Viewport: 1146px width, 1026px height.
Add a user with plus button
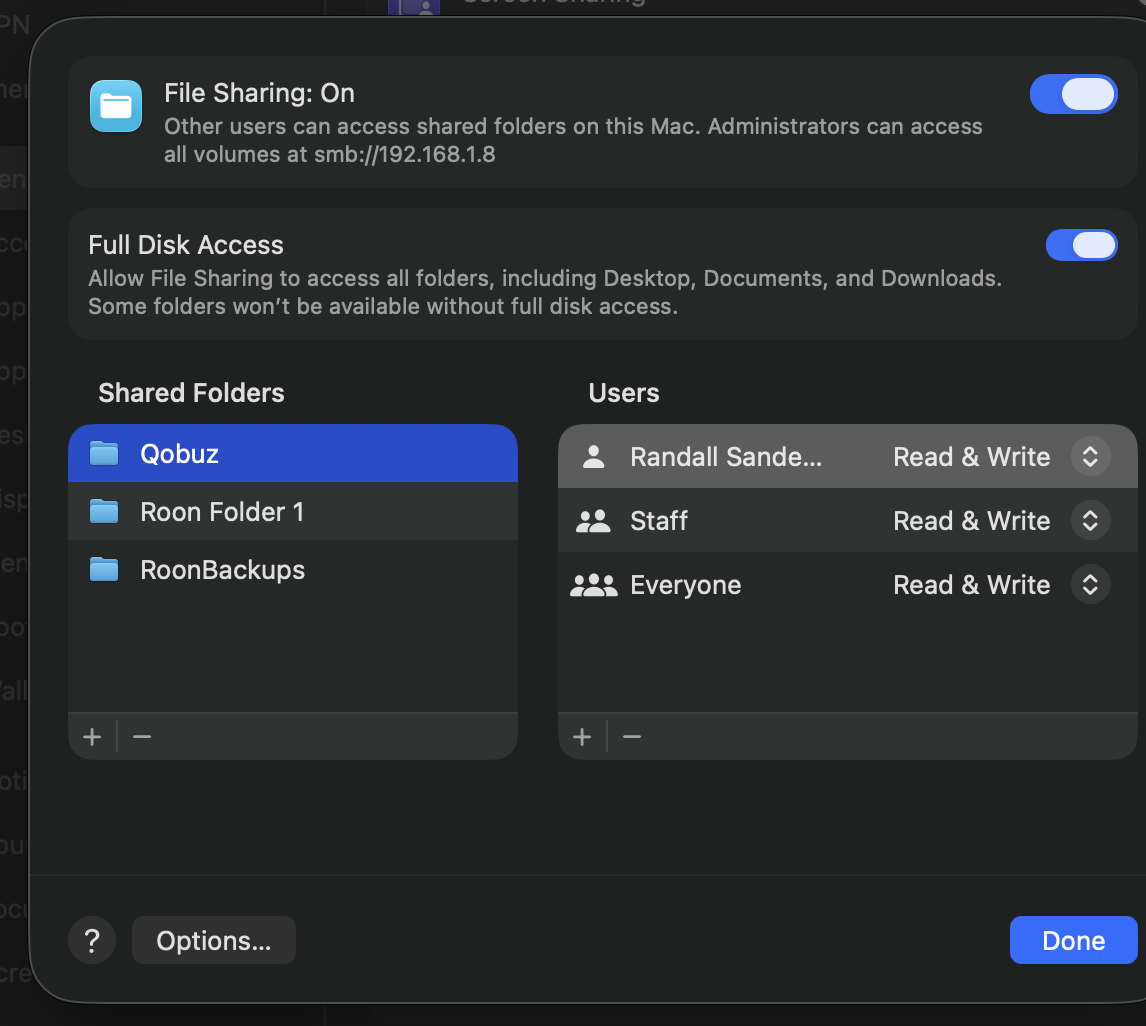click(582, 737)
